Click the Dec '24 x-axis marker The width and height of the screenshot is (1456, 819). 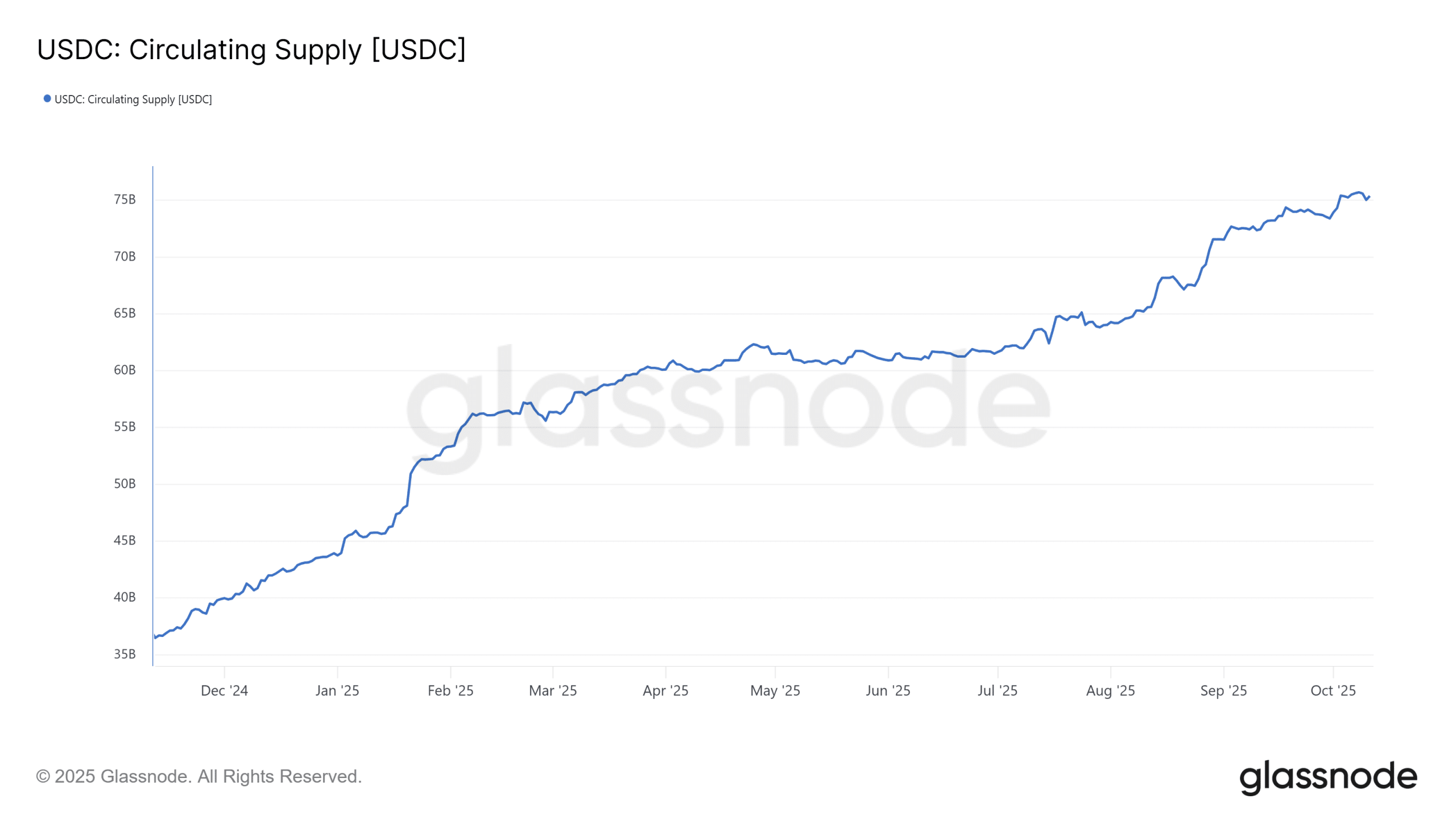[224, 690]
